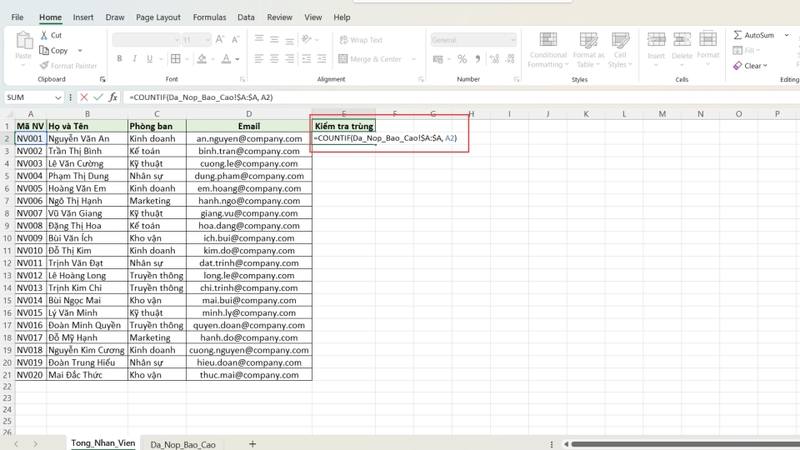Toggle Underline formatting
This screenshot has height=450, width=800.
(149, 59)
